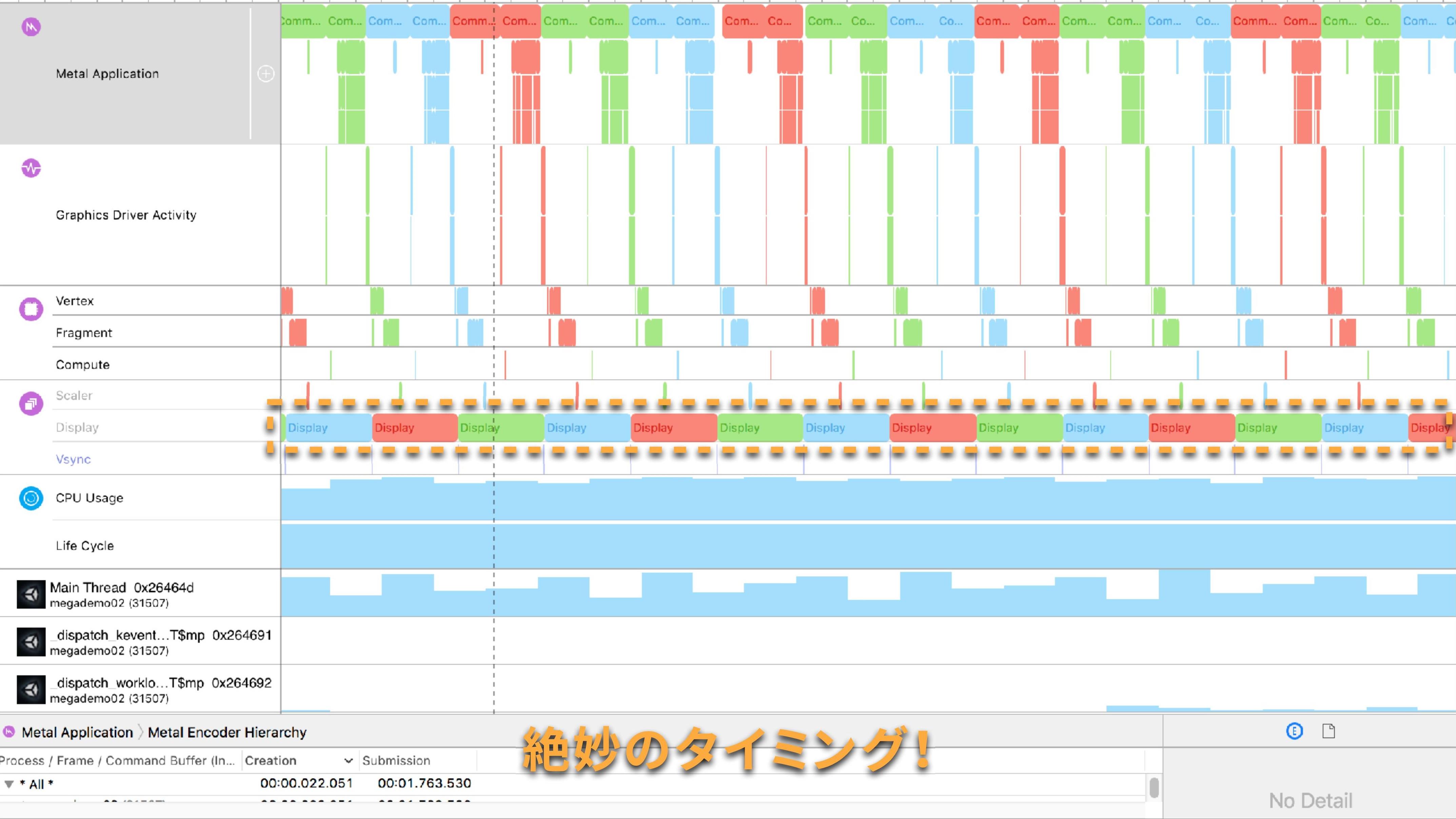
Task: Click the submission time 00:01.763.530 cell
Action: point(425,783)
